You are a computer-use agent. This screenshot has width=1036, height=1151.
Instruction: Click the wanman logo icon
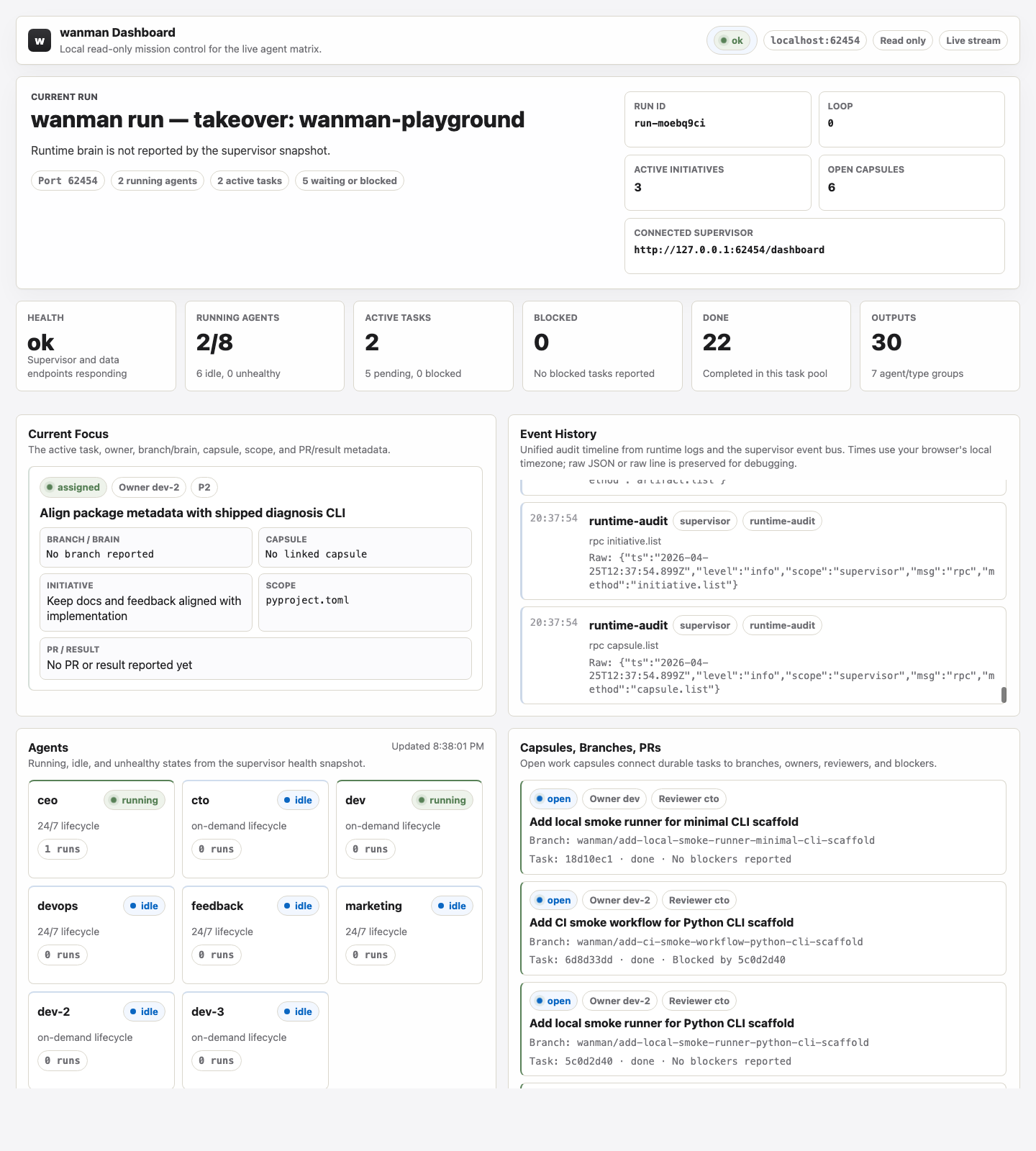(x=40, y=40)
